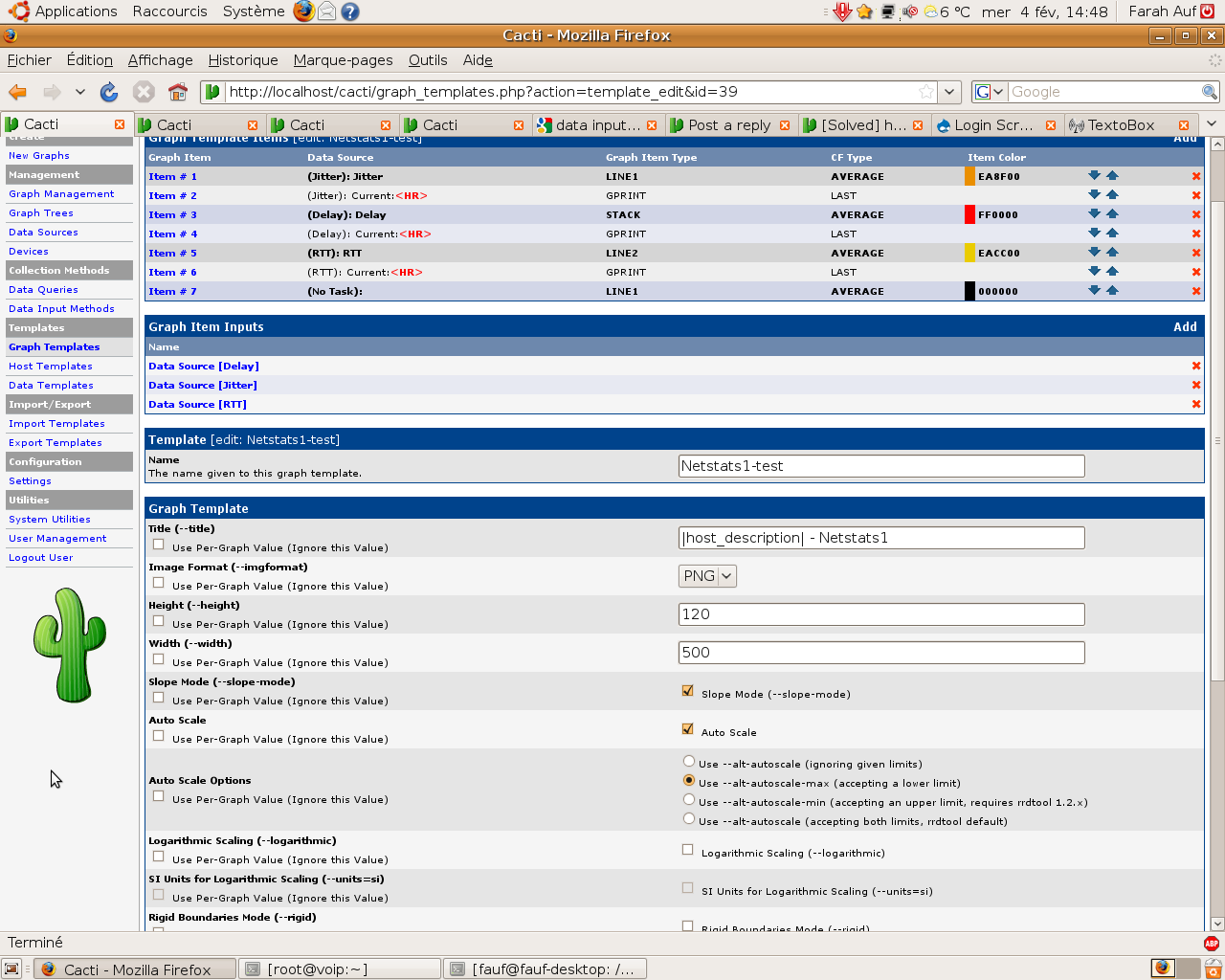Select Use --alt-autoscale ignoring given limits
This screenshot has width=1225, height=980.
click(x=688, y=761)
